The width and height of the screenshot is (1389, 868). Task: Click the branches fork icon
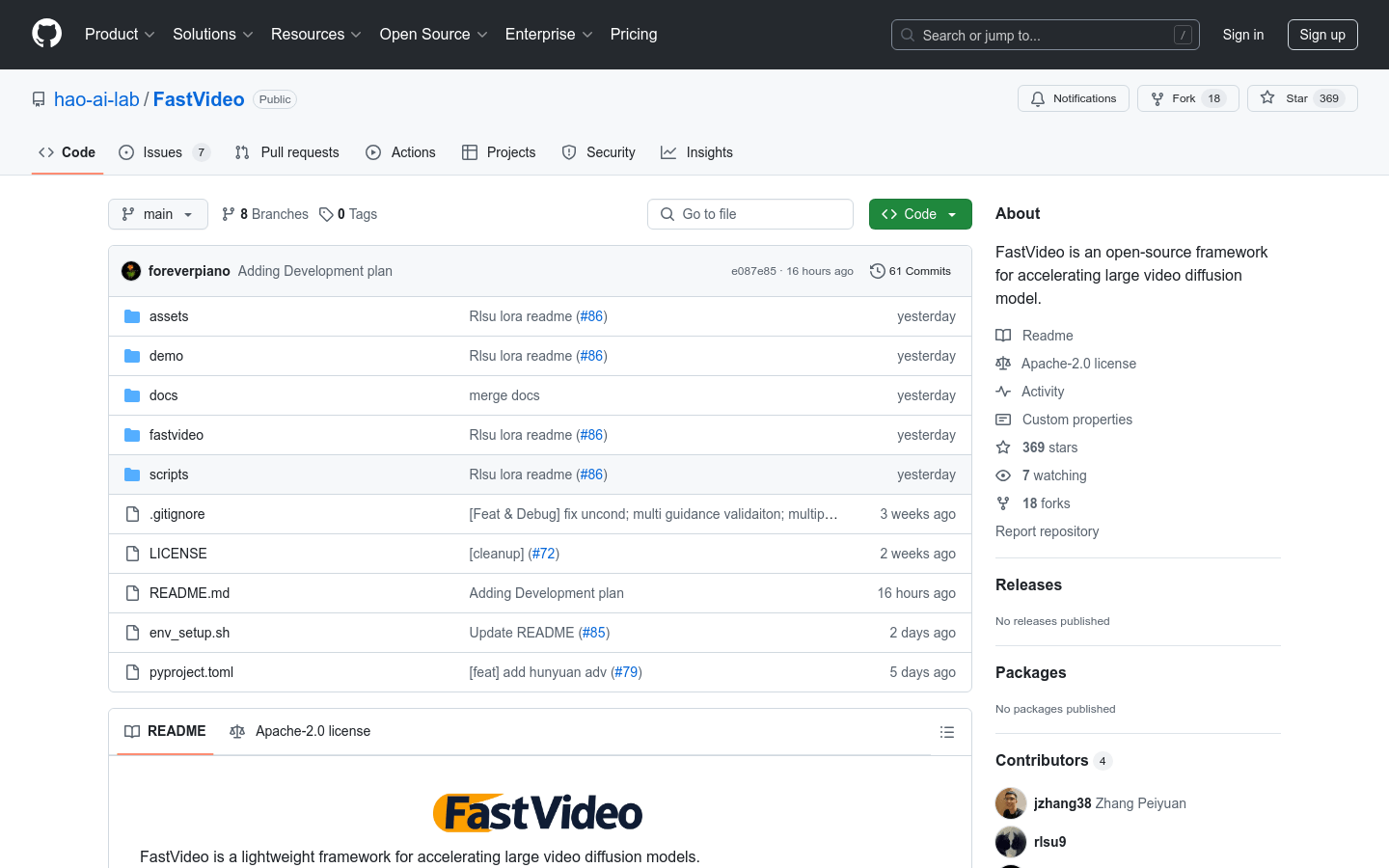(229, 214)
